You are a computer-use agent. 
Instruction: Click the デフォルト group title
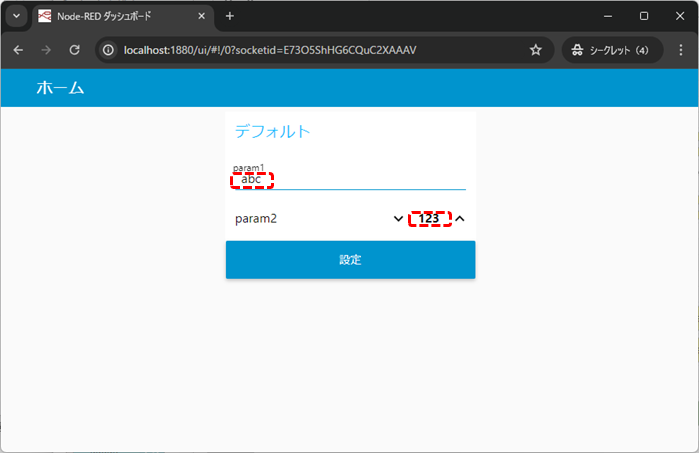click(x=272, y=131)
